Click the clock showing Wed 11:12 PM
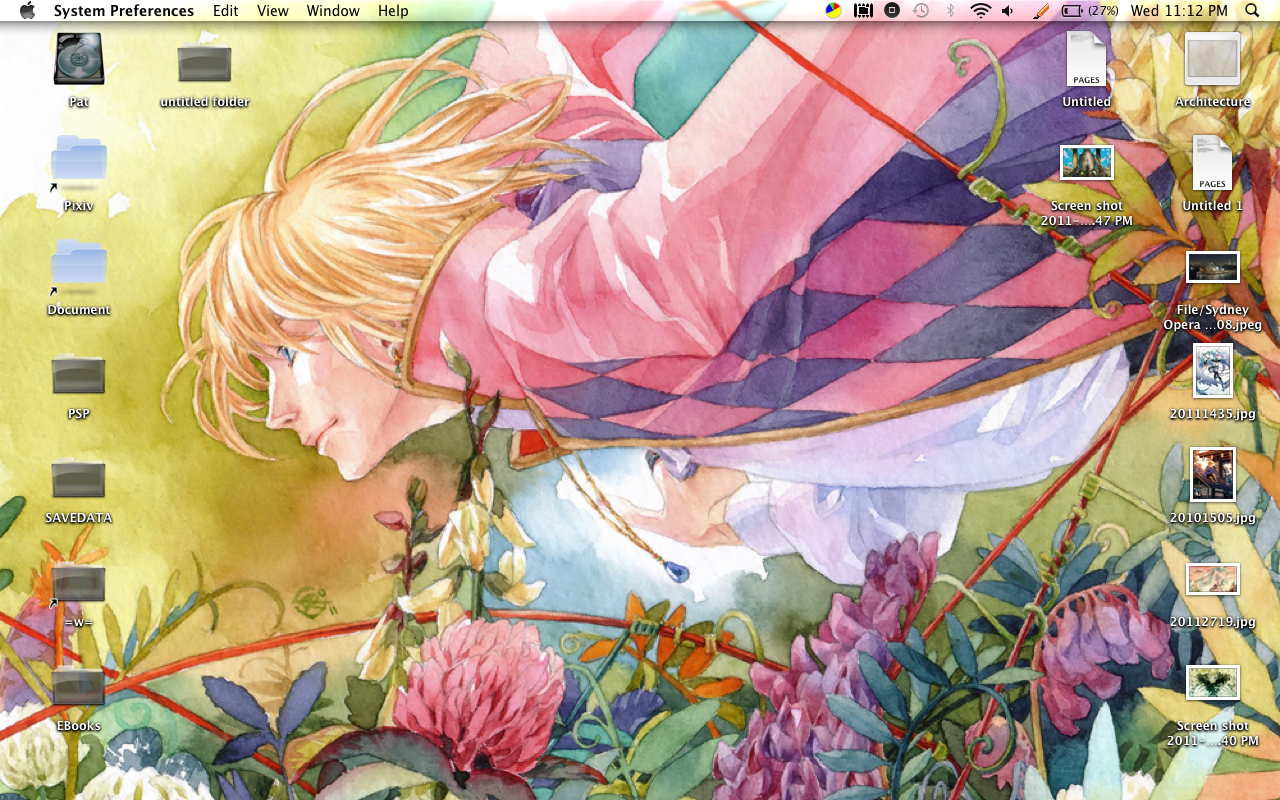The height and width of the screenshot is (800, 1280). pos(1179,11)
